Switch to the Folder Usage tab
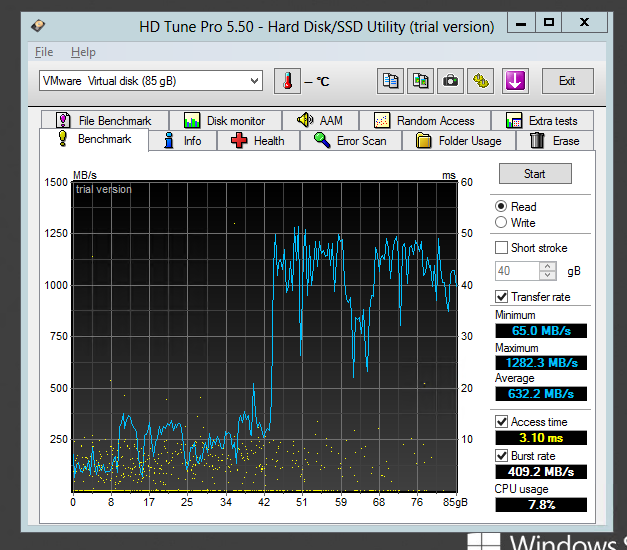 (x=459, y=141)
